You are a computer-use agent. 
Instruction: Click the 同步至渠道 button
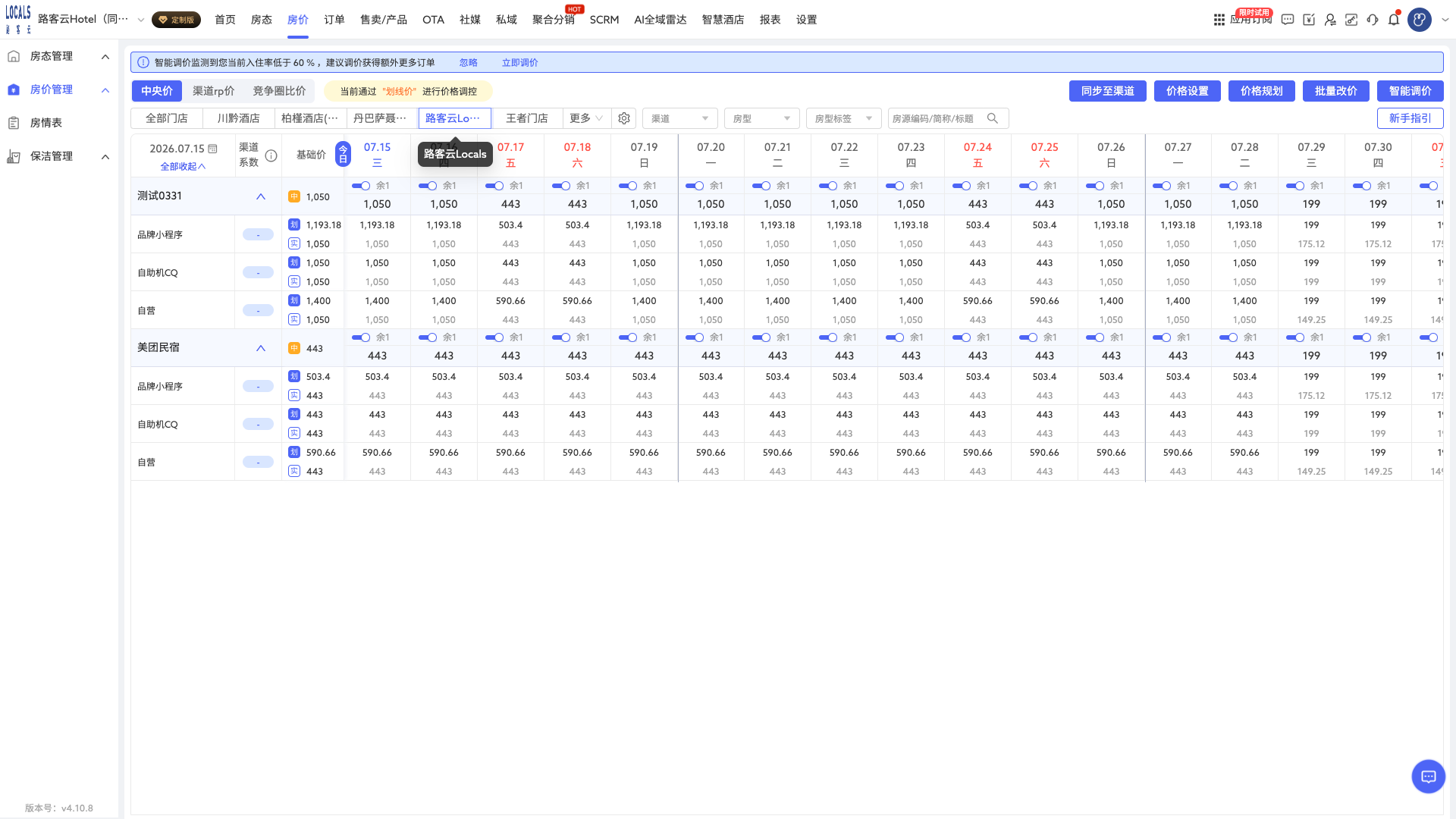pos(1108,91)
